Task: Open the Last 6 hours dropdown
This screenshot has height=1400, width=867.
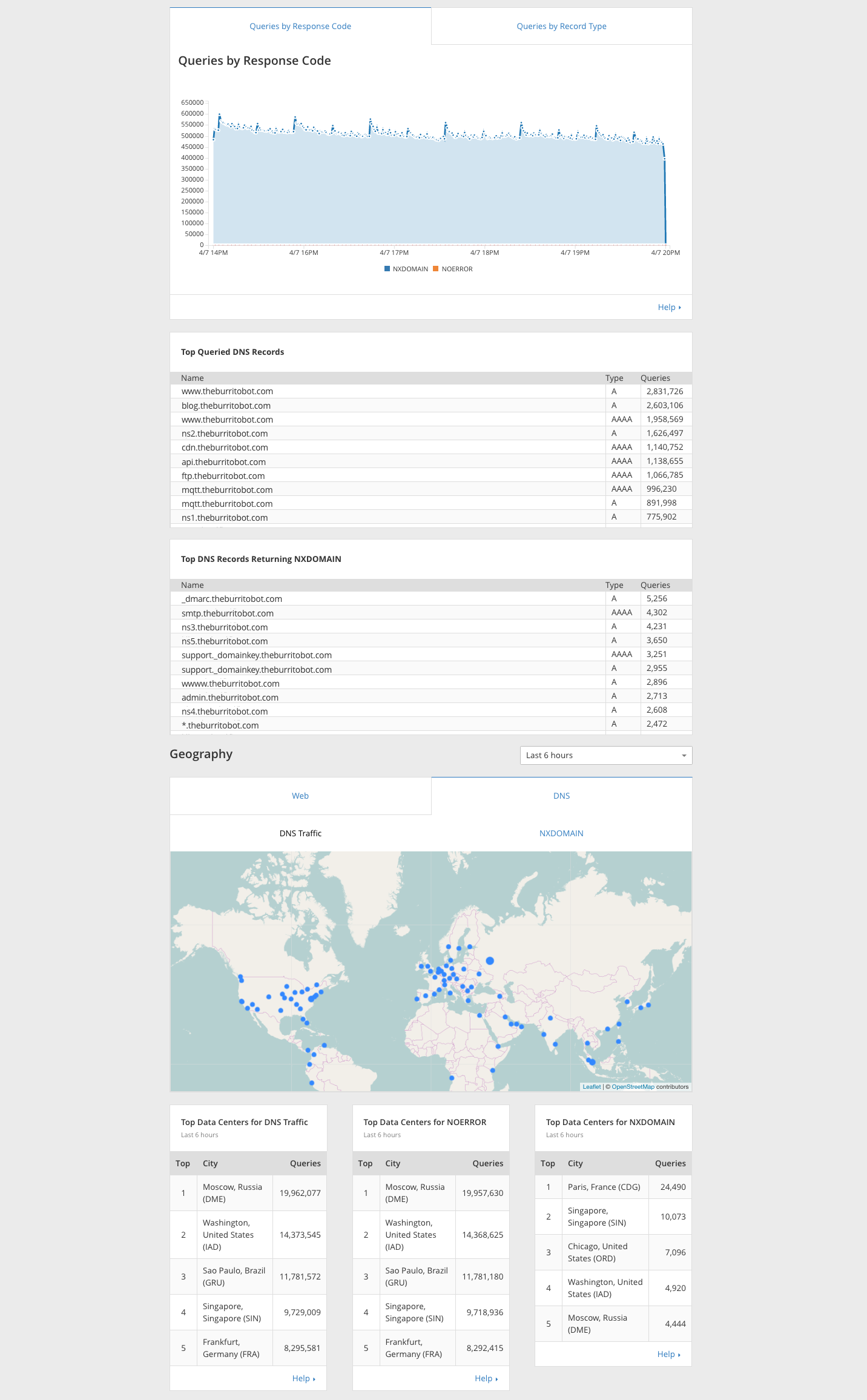Action: click(605, 755)
